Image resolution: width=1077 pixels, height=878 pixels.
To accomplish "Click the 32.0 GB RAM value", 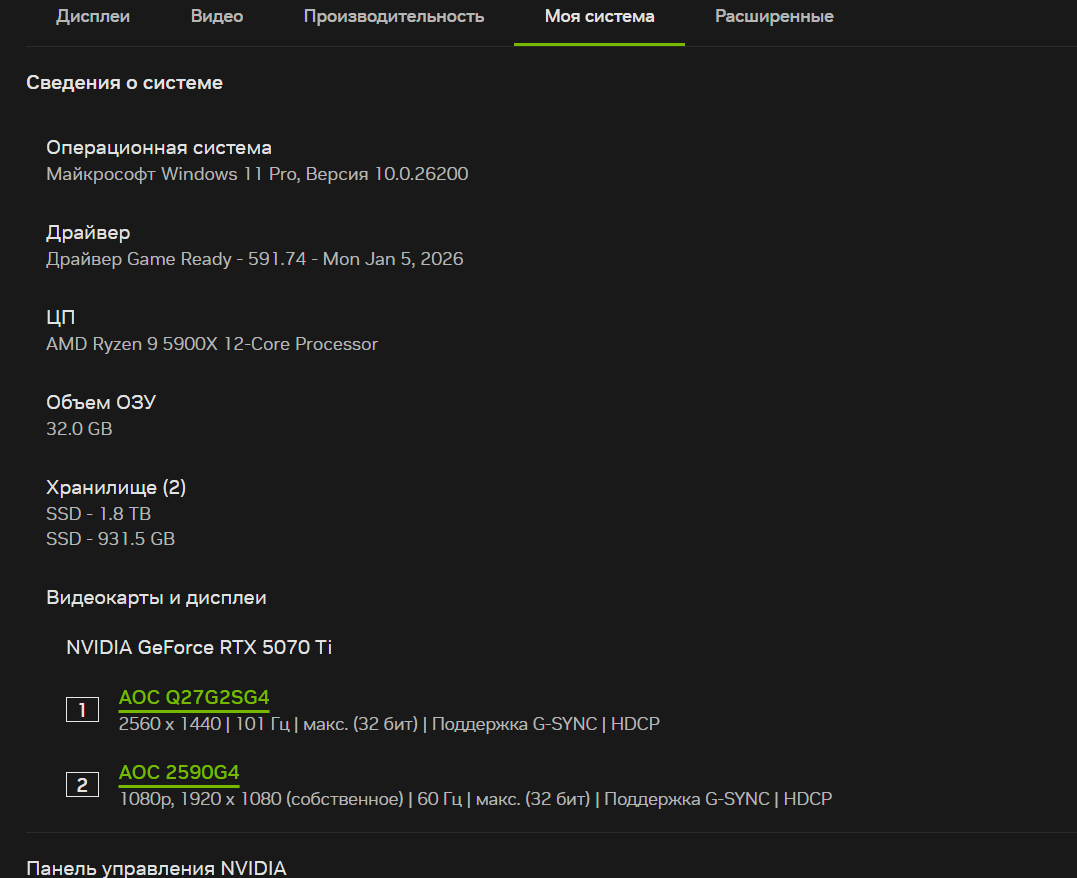I will pos(79,429).
